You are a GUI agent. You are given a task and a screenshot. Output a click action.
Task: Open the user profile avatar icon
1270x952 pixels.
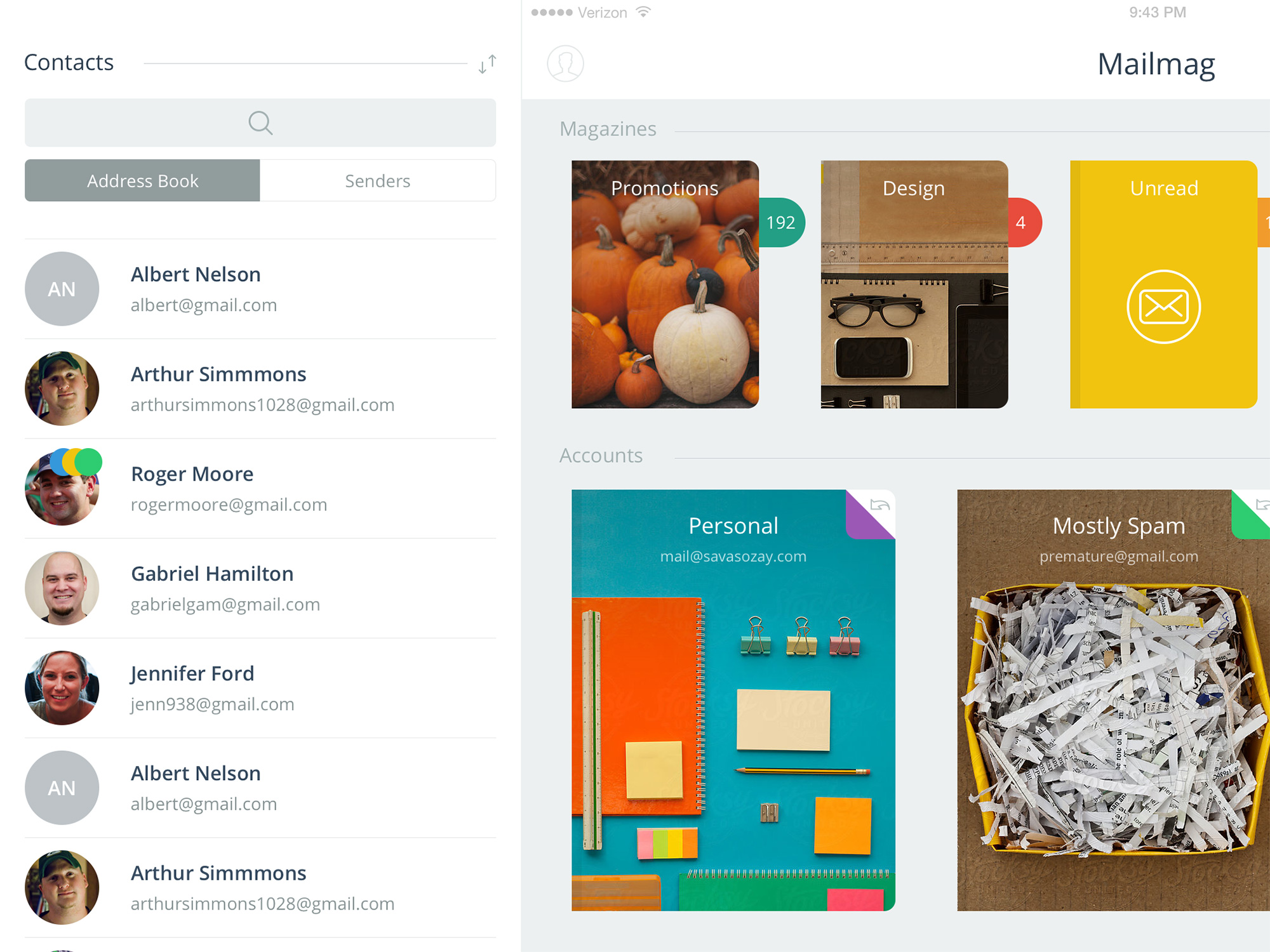pyautogui.click(x=565, y=63)
